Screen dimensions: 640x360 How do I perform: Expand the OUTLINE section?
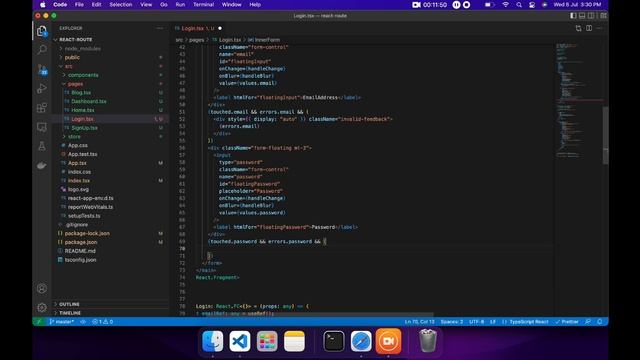pos(69,304)
